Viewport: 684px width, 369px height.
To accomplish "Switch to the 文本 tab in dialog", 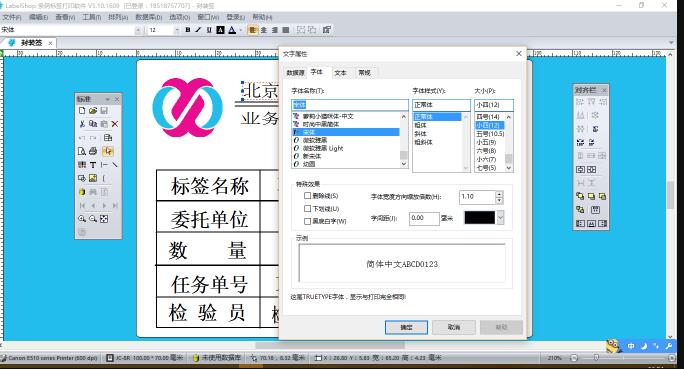I will pyautogui.click(x=340, y=73).
